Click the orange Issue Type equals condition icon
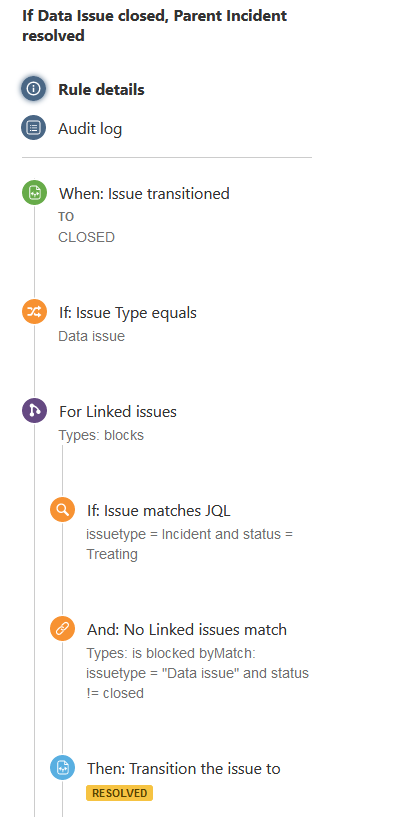The width and height of the screenshot is (404, 817). (x=34, y=312)
